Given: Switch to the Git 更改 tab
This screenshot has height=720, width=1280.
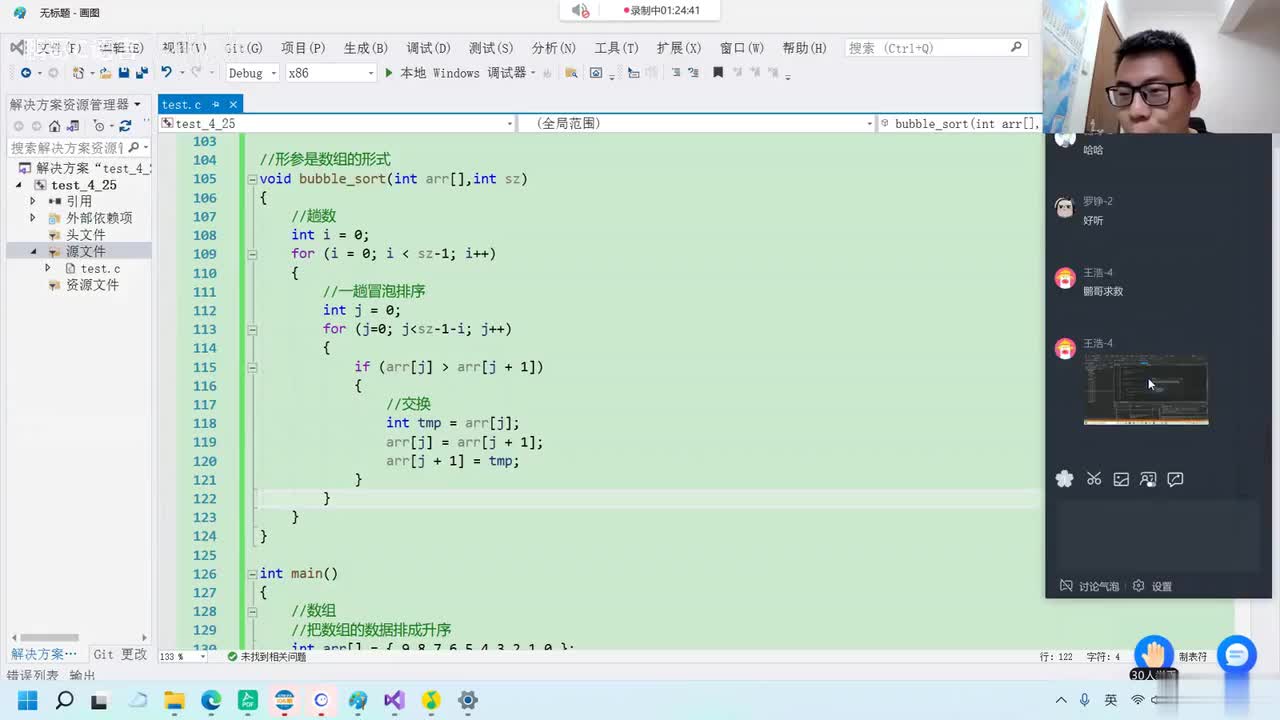Looking at the screenshot, I should 120,654.
